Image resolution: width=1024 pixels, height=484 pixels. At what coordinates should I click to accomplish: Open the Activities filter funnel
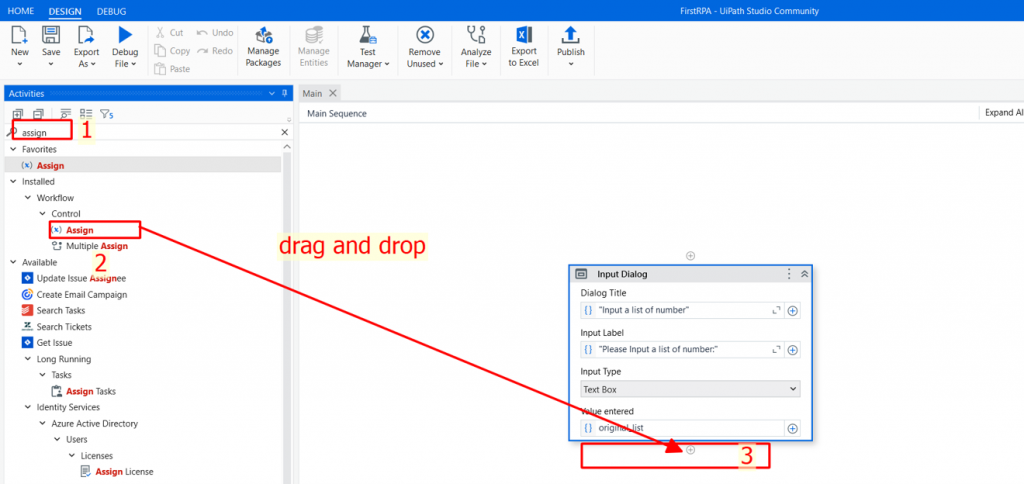coord(106,115)
